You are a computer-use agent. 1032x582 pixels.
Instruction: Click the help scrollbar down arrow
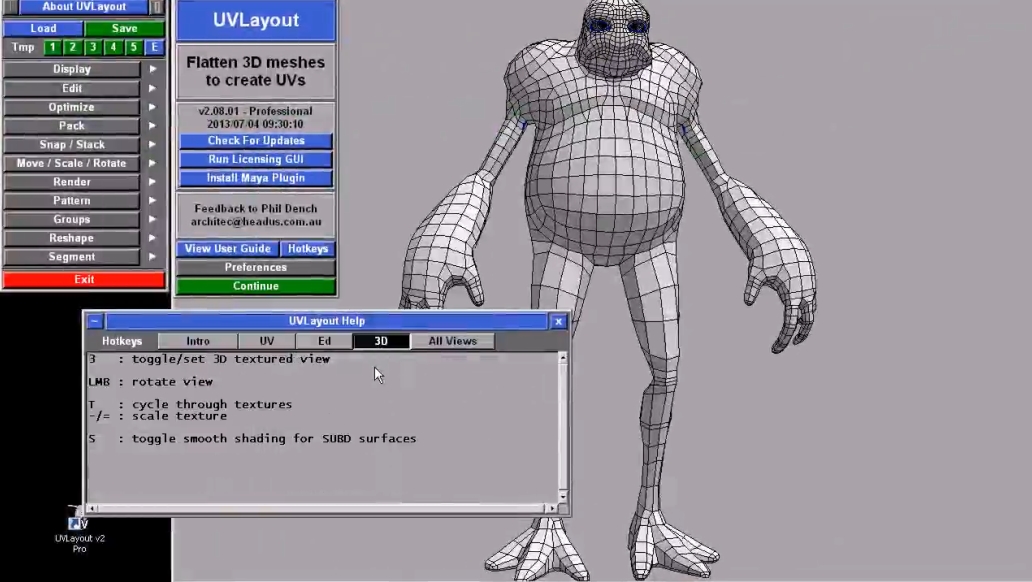563,496
